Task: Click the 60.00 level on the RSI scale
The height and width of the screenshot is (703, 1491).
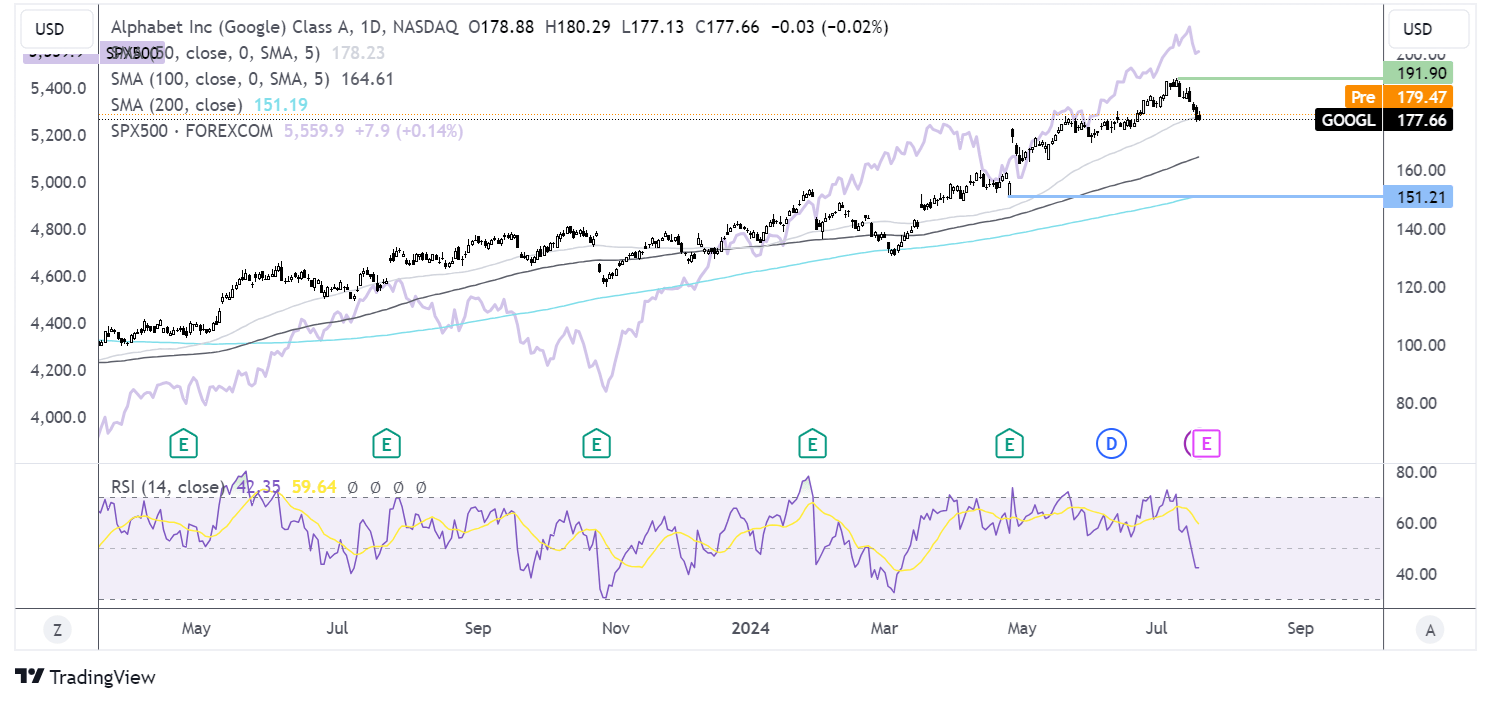Action: [1418, 523]
